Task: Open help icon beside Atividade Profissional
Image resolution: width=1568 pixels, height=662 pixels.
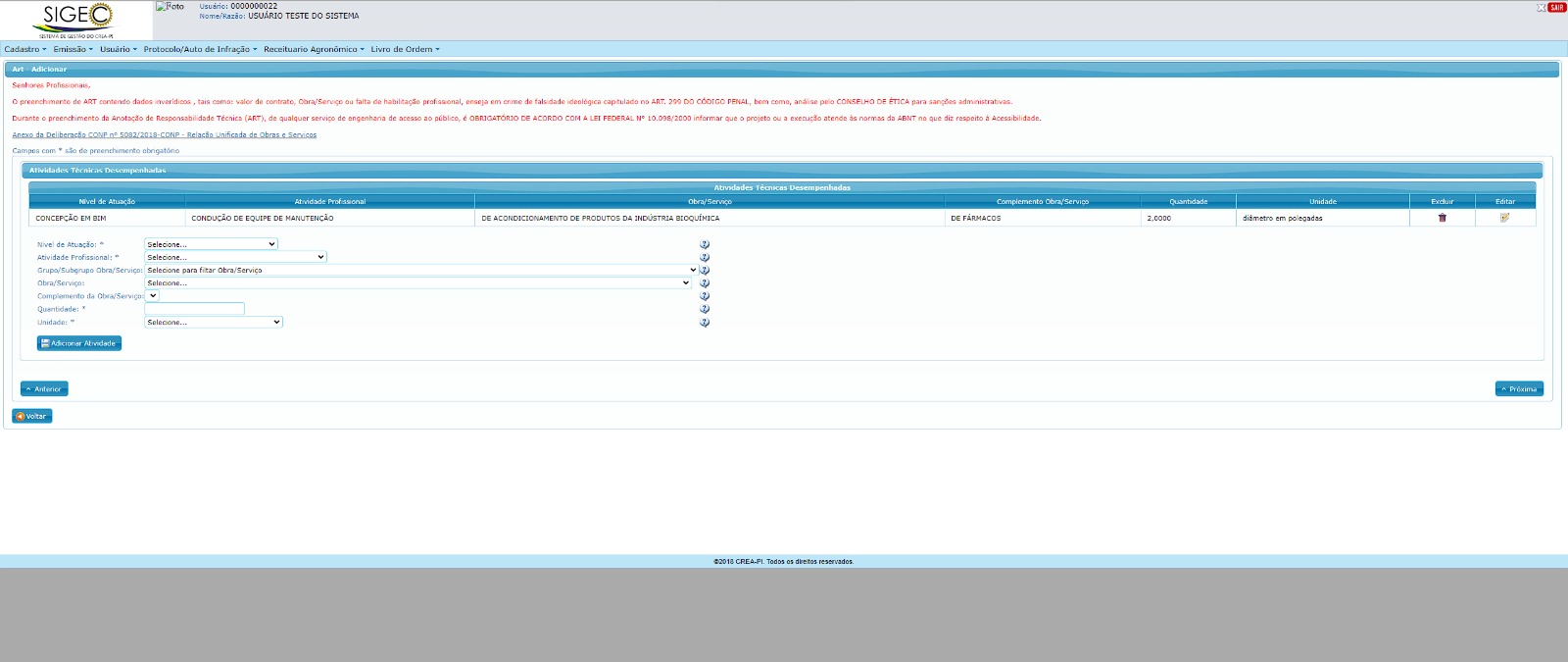Action: (x=704, y=257)
